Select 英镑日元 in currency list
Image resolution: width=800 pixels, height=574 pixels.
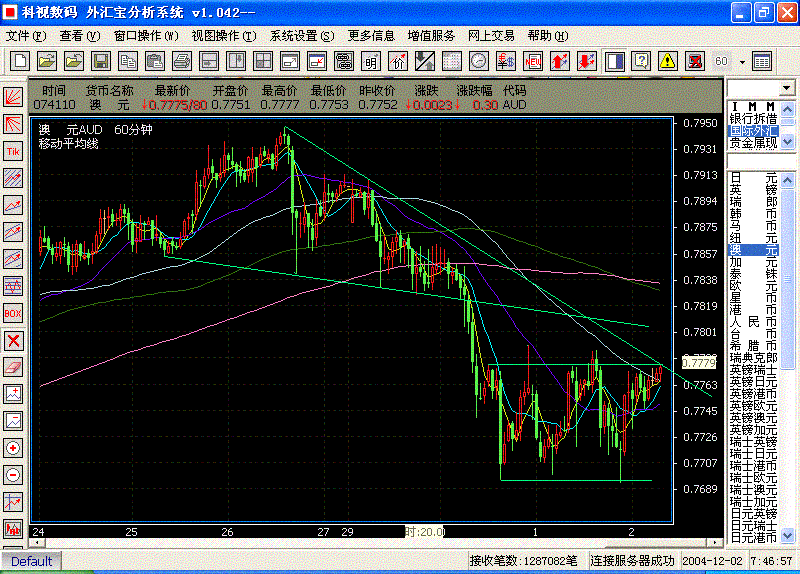point(754,382)
